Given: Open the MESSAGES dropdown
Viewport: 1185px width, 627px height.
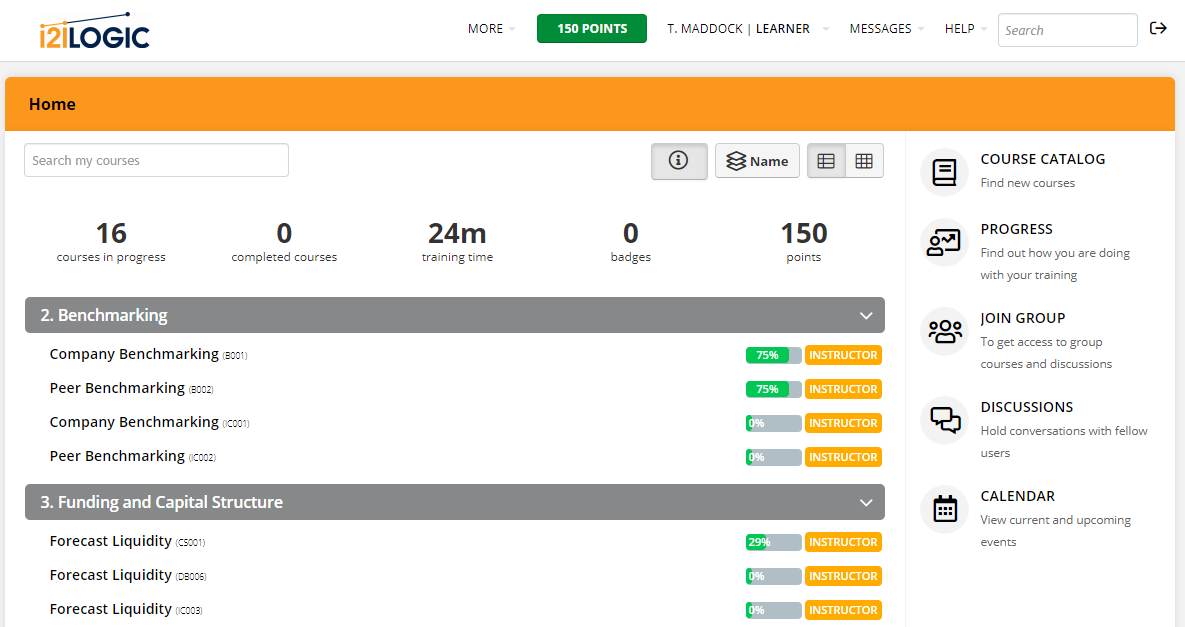Looking at the screenshot, I should (x=886, y=29).
